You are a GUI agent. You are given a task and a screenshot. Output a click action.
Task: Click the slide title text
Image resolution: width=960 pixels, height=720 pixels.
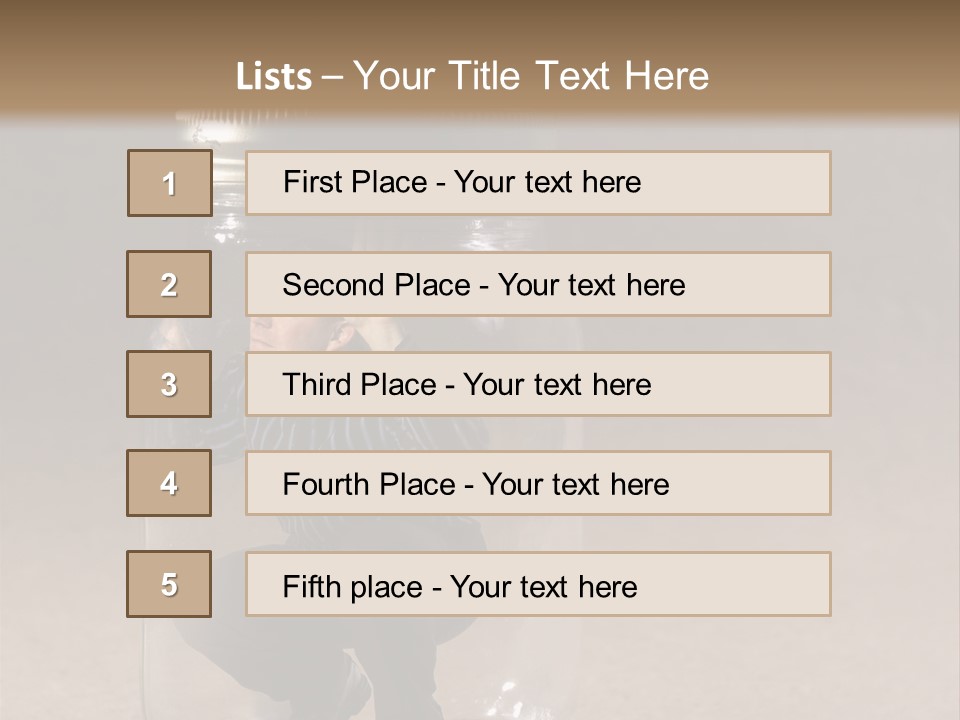tap(472, 76)
